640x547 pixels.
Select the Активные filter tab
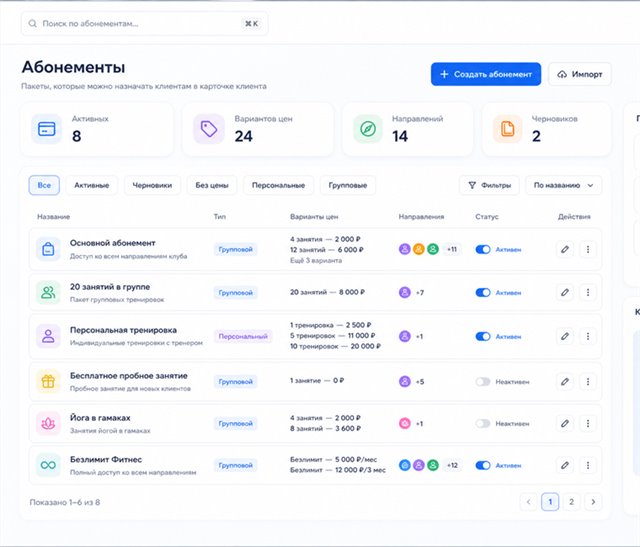pyautogui.click(x=91, y=185)
